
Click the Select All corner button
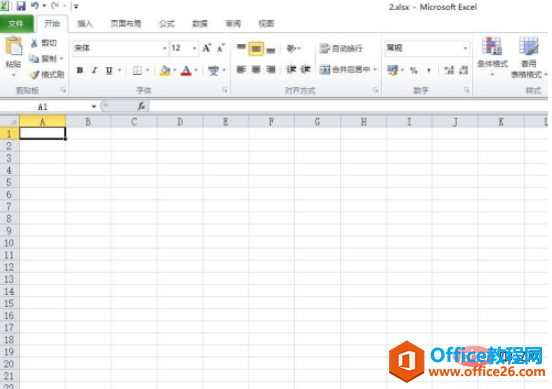tap(10, 122)
